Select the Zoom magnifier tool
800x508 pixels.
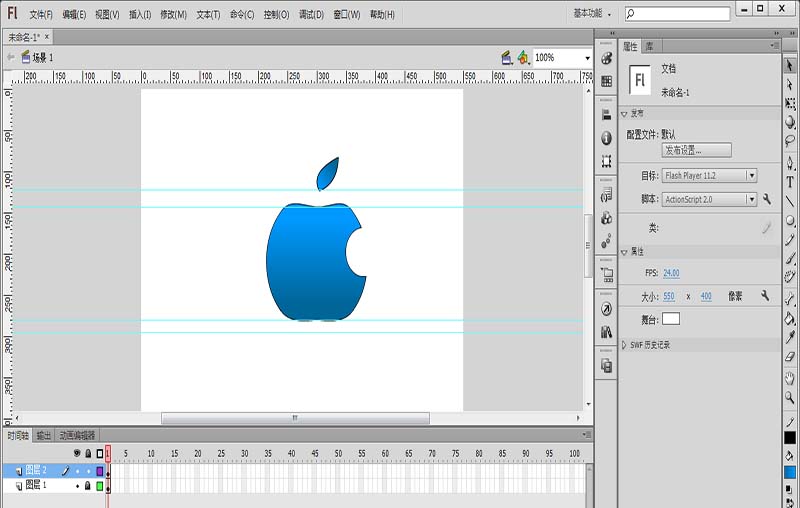(x=790, y=397)
